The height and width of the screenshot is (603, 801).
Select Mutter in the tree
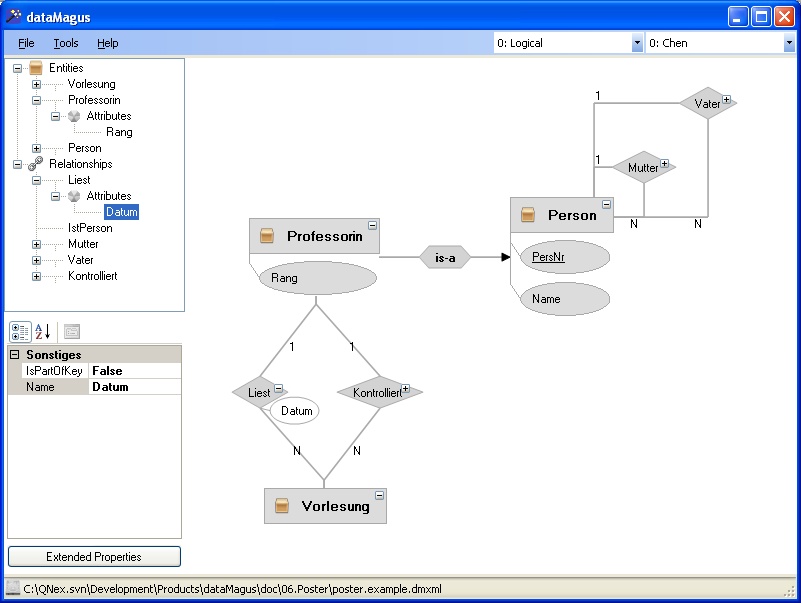coord(83,244)
